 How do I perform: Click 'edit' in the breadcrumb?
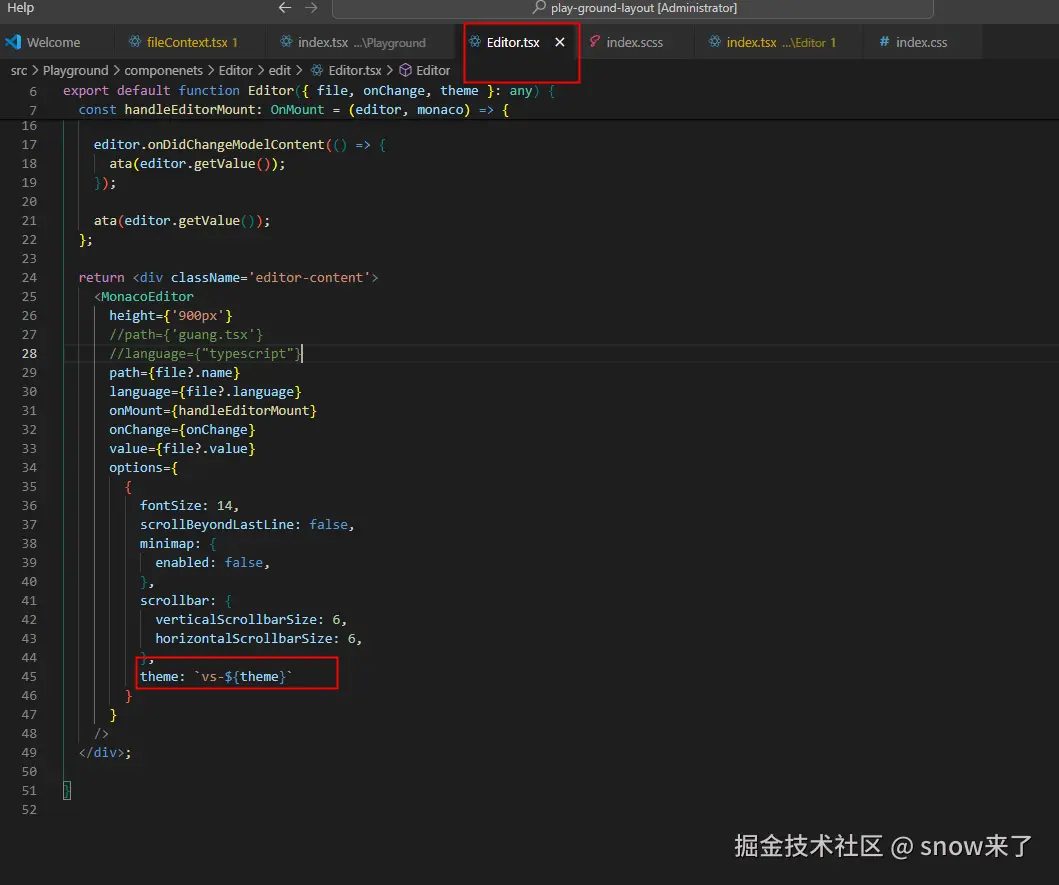280,70
